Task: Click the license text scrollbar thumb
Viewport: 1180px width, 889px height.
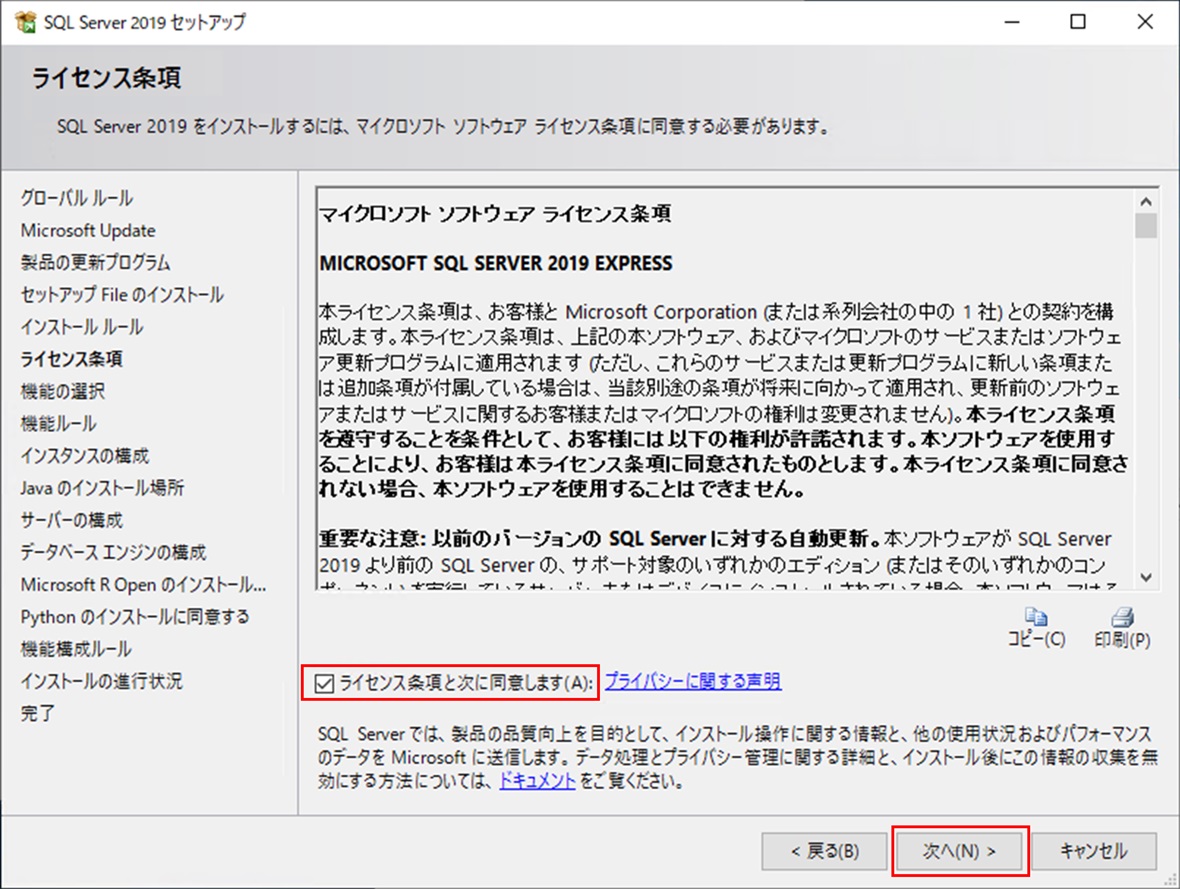Action: click(1145, 226)
